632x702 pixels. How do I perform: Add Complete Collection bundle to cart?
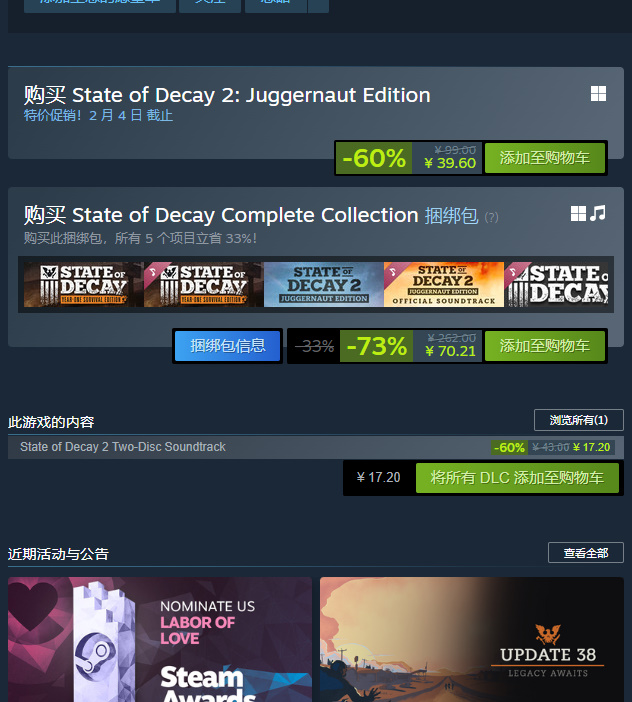click(545, 346)
